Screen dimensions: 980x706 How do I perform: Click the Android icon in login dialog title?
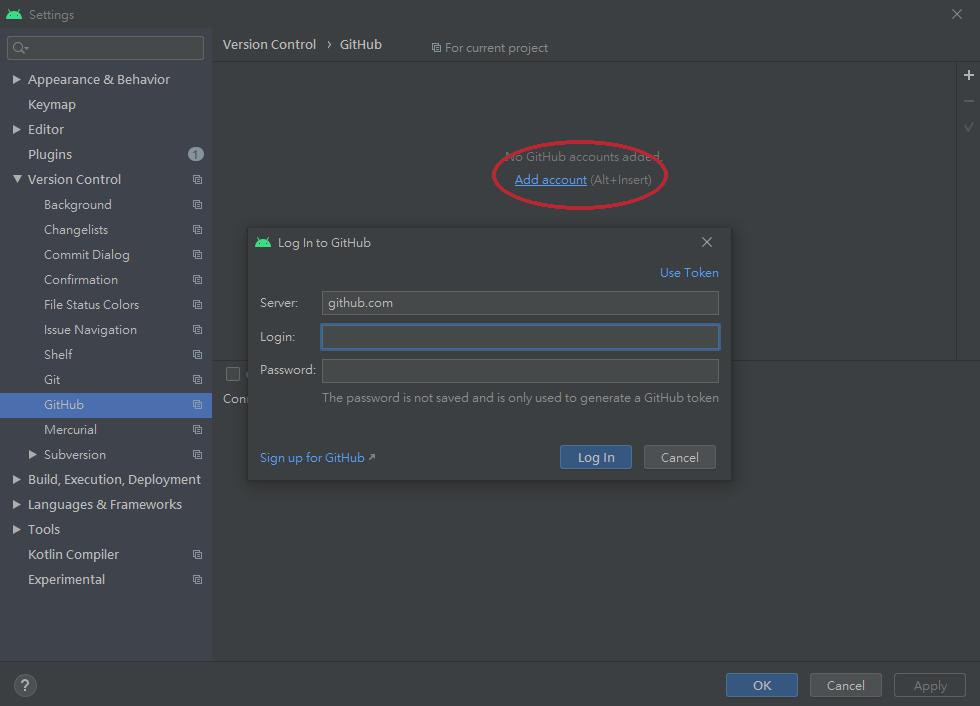point(262,242)
